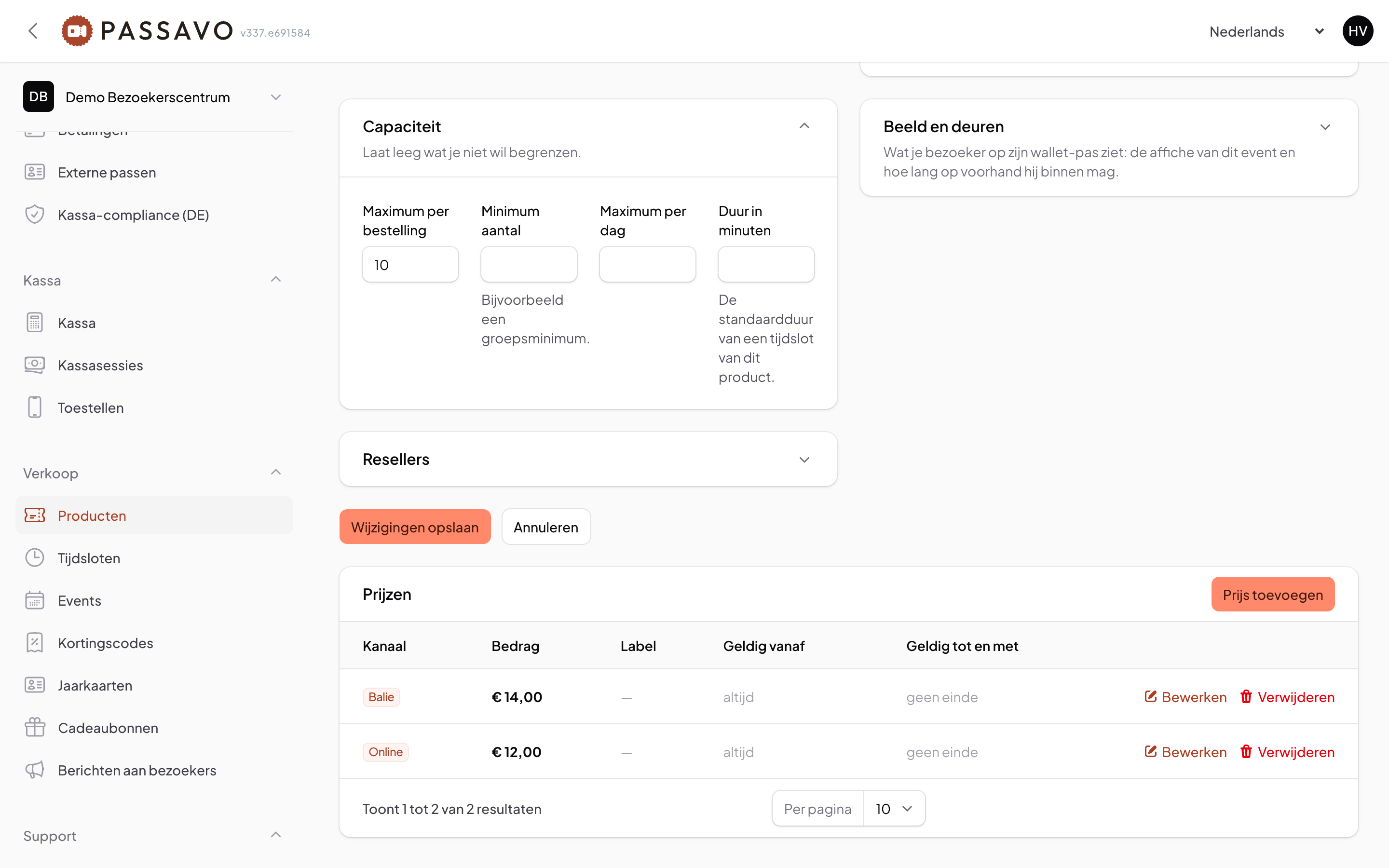Collapse the Support sidebar section
Screen dimensions: 1389x868
pyautogui.click(x=275, y=835)
